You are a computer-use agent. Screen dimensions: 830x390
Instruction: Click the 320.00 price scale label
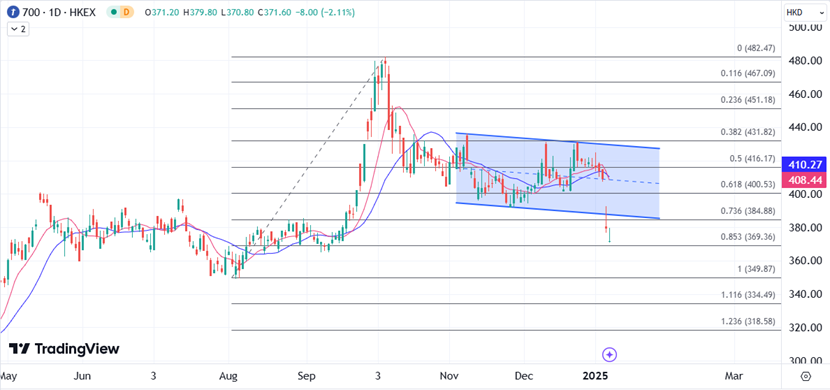804,328
